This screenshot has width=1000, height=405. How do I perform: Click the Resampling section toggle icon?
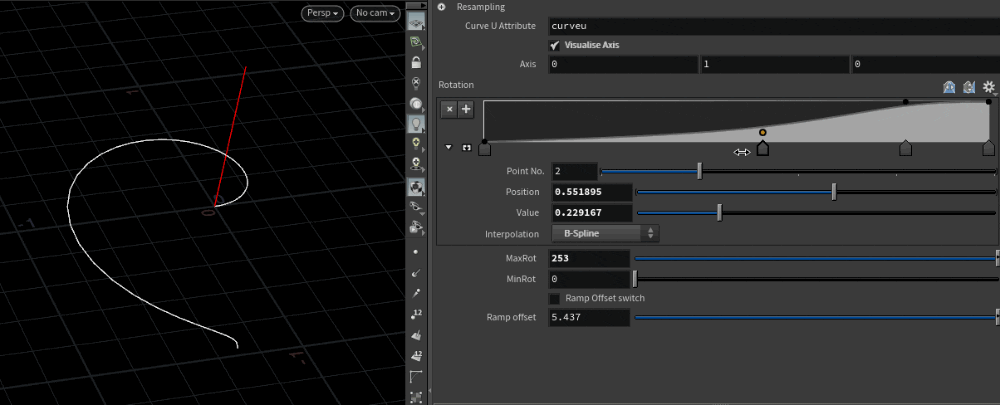[x=442, y=7]
